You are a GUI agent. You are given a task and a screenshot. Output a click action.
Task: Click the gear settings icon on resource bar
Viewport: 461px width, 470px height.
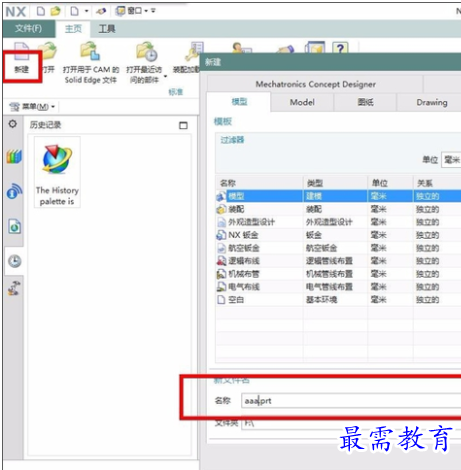pos(13,124)
